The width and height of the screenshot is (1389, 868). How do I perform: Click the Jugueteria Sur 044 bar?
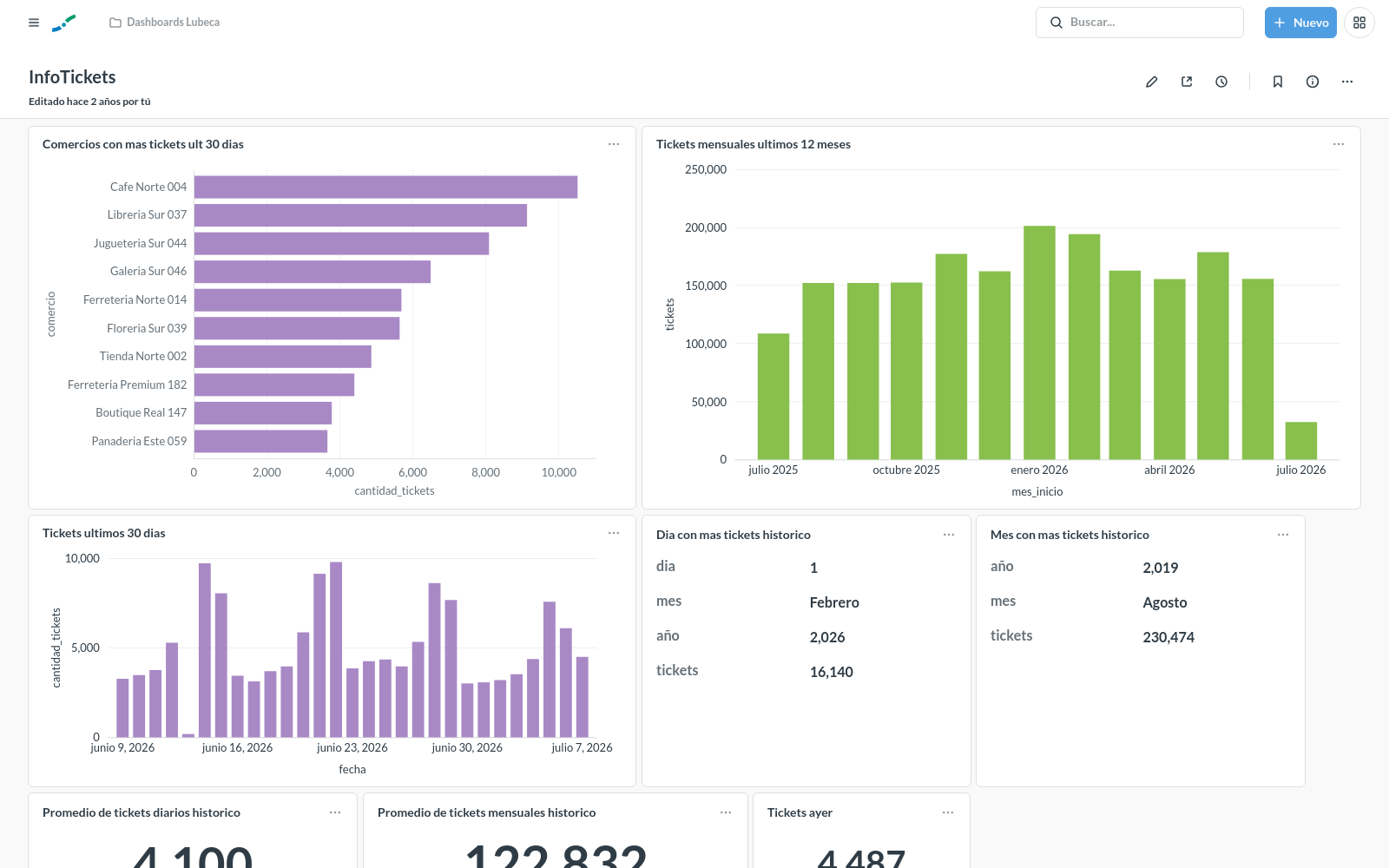pos(341,244)
